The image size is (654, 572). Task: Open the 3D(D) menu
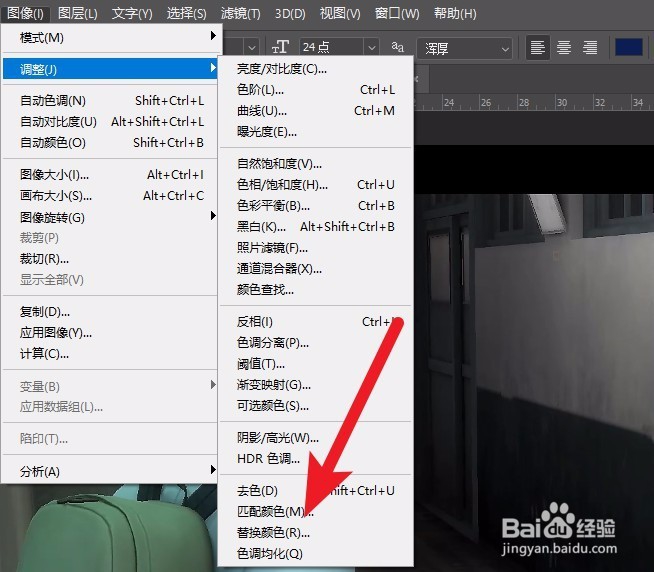coord(290,13)
